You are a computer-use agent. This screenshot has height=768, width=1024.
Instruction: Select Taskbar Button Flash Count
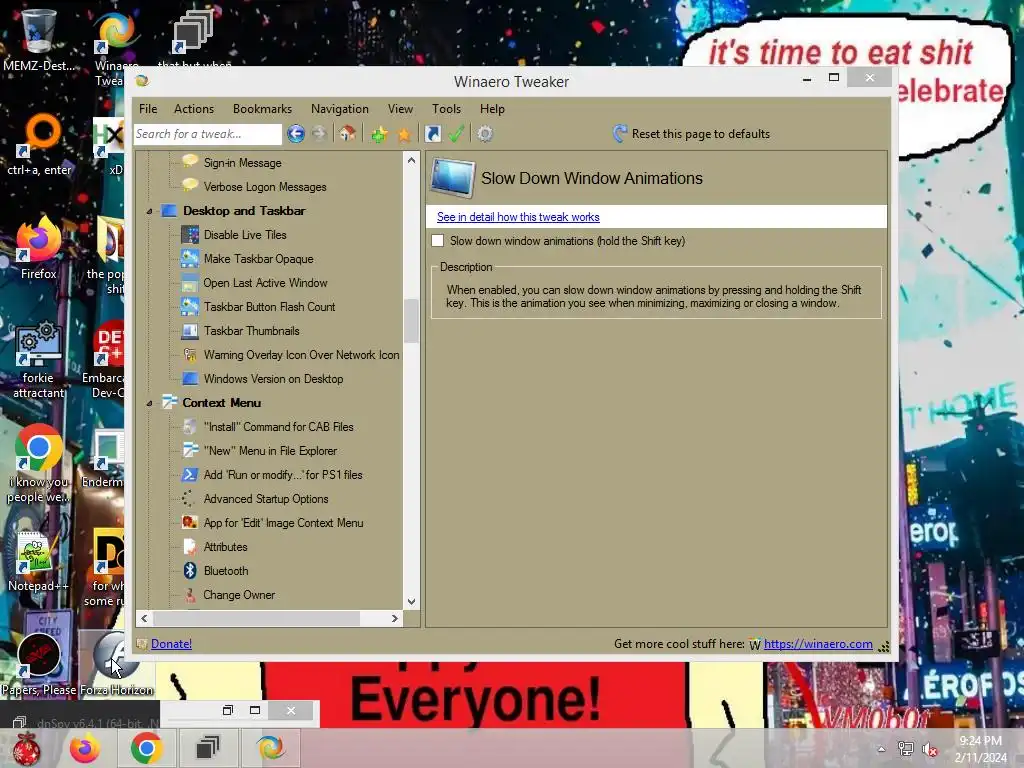pos(269,307)
